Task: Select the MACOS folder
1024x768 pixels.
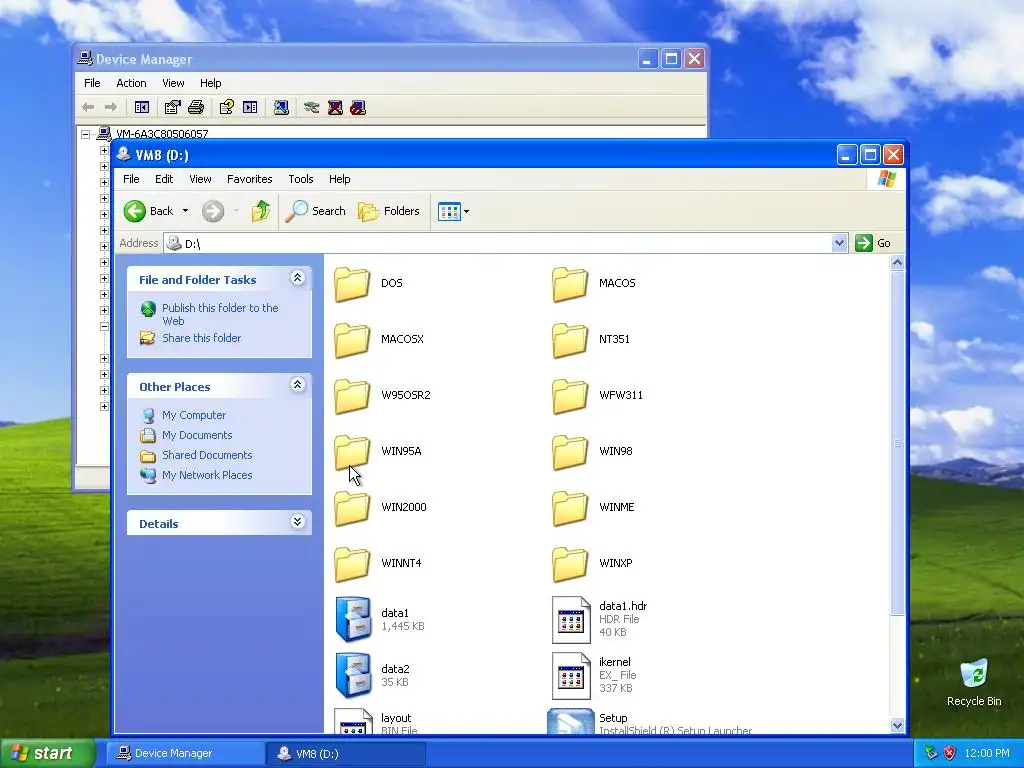Action: (x=594, y=283)
